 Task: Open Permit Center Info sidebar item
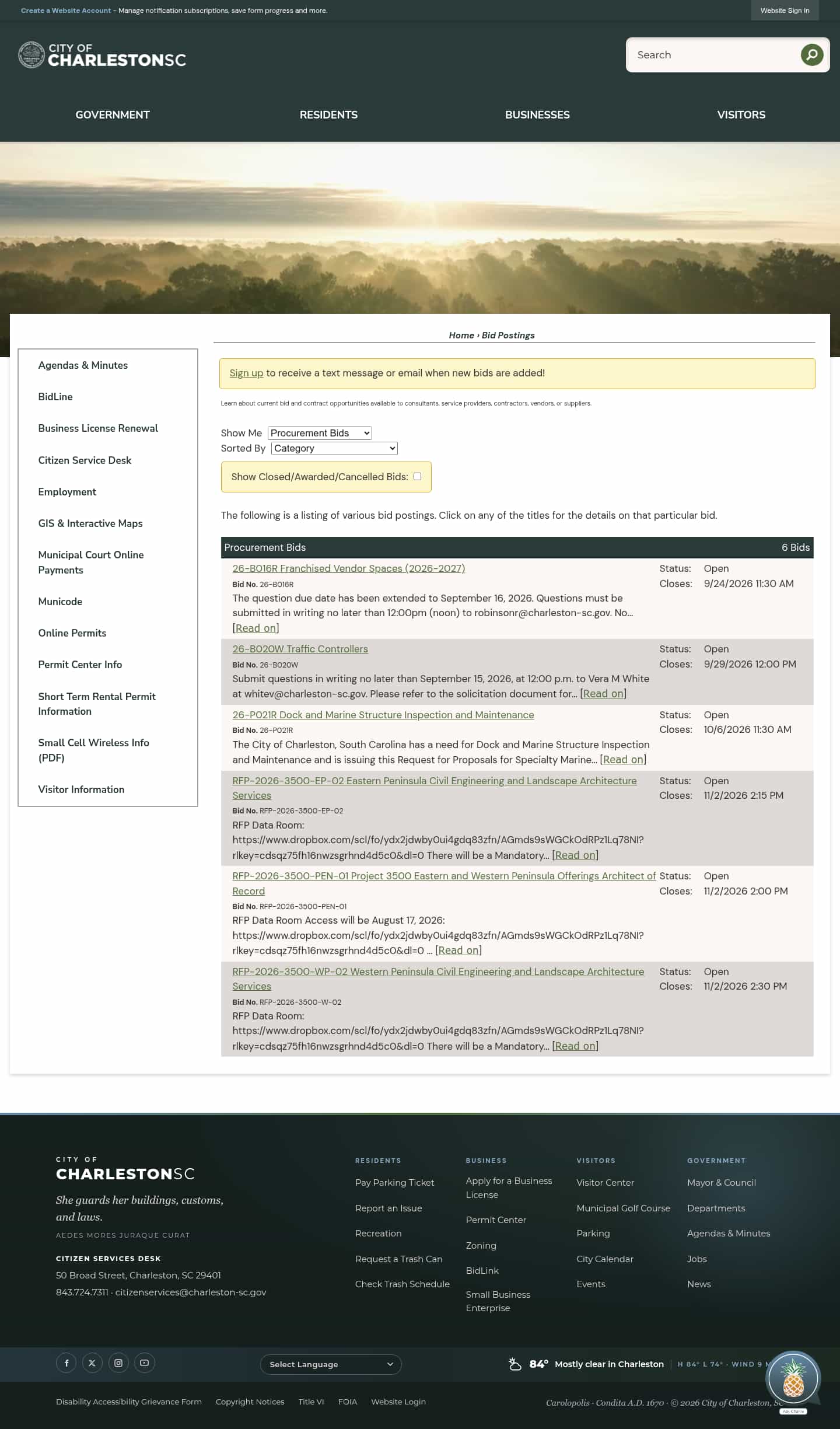pos(80,665)
